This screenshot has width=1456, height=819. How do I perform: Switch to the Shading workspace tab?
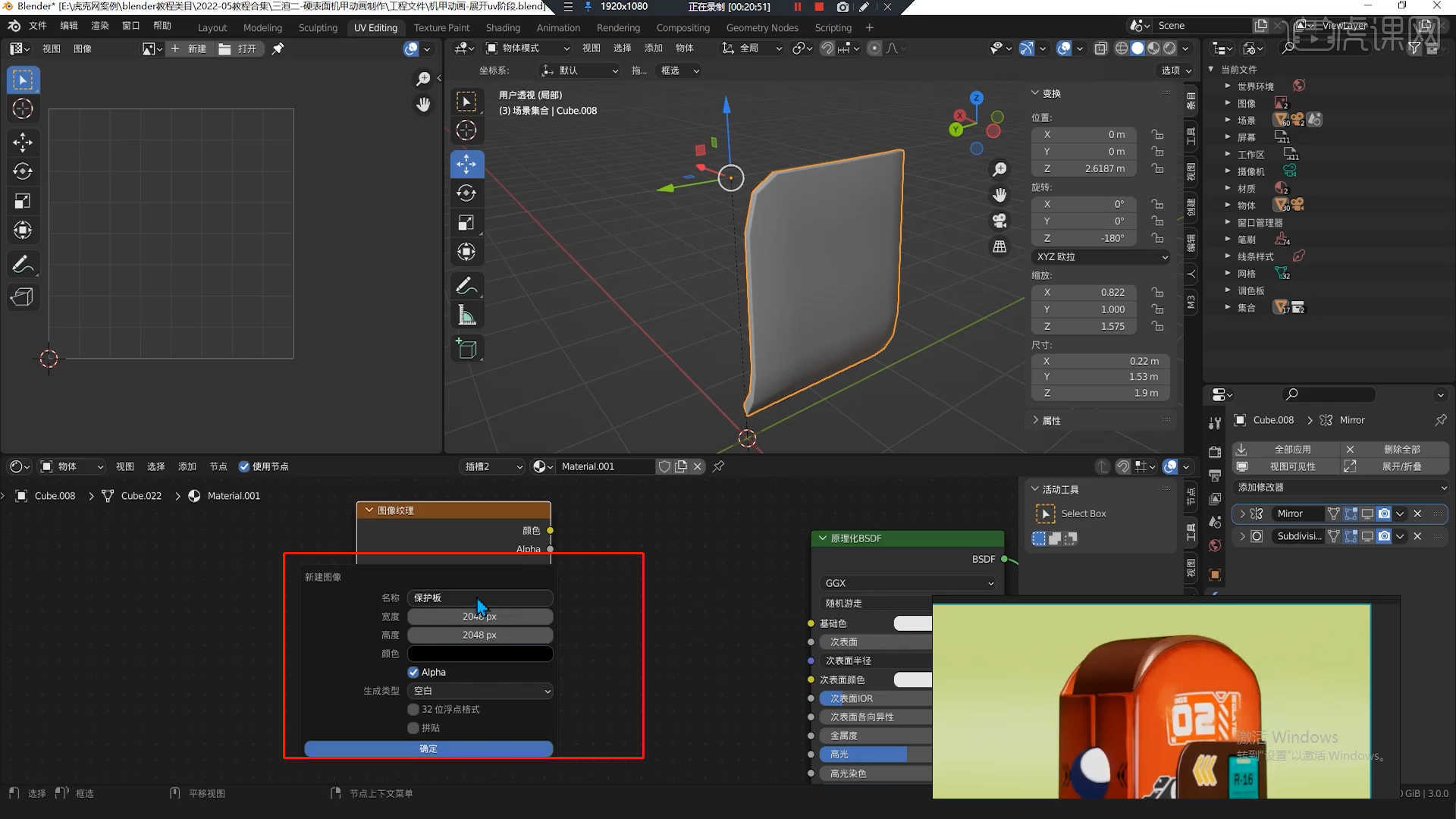503,27
